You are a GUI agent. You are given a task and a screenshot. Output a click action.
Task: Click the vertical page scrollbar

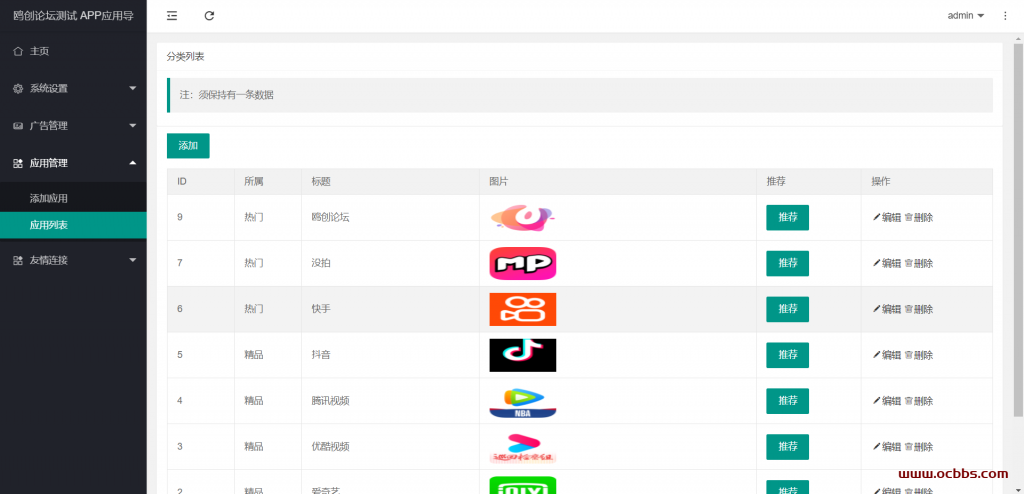click(1018, 229)
